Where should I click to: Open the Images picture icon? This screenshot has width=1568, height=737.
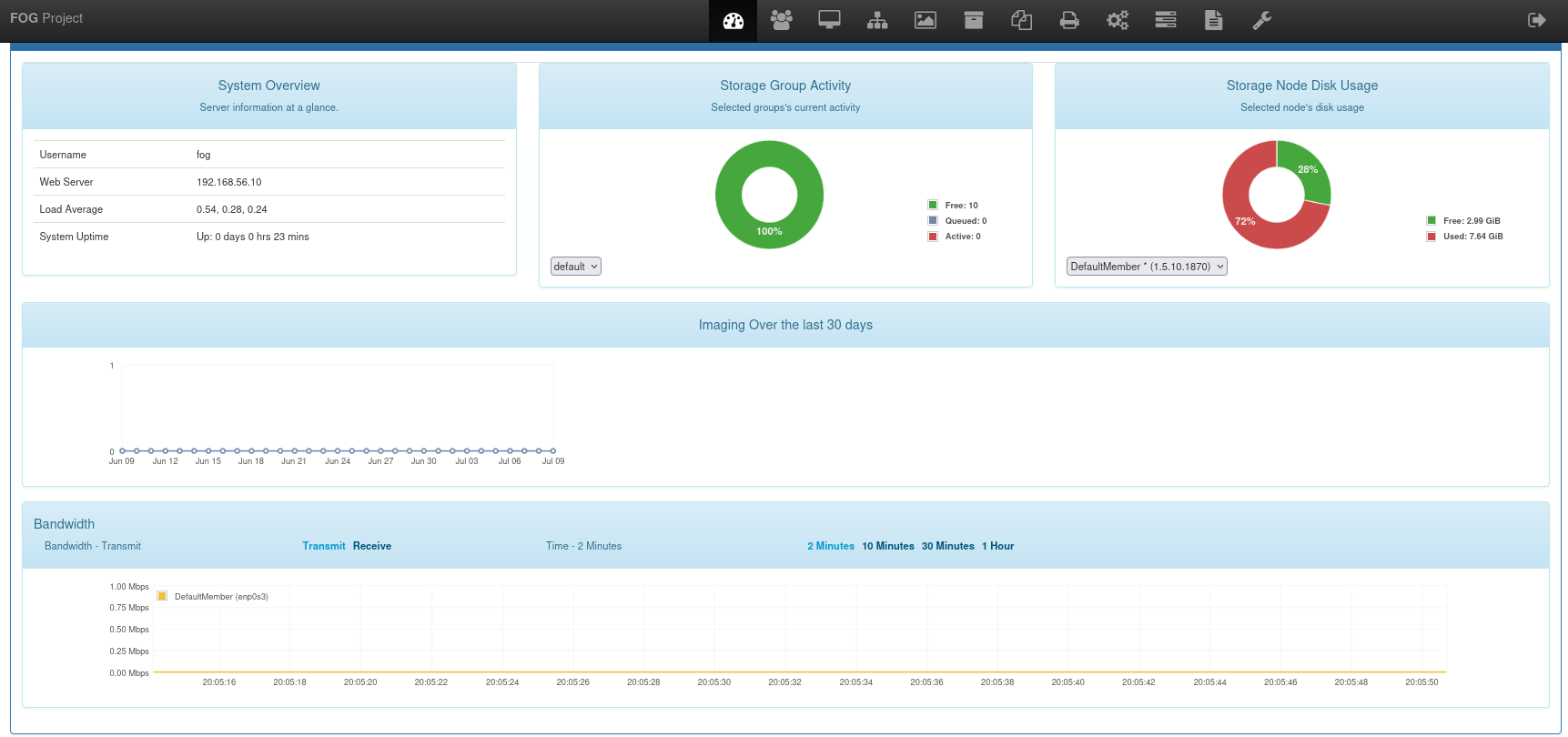point(926,20)
